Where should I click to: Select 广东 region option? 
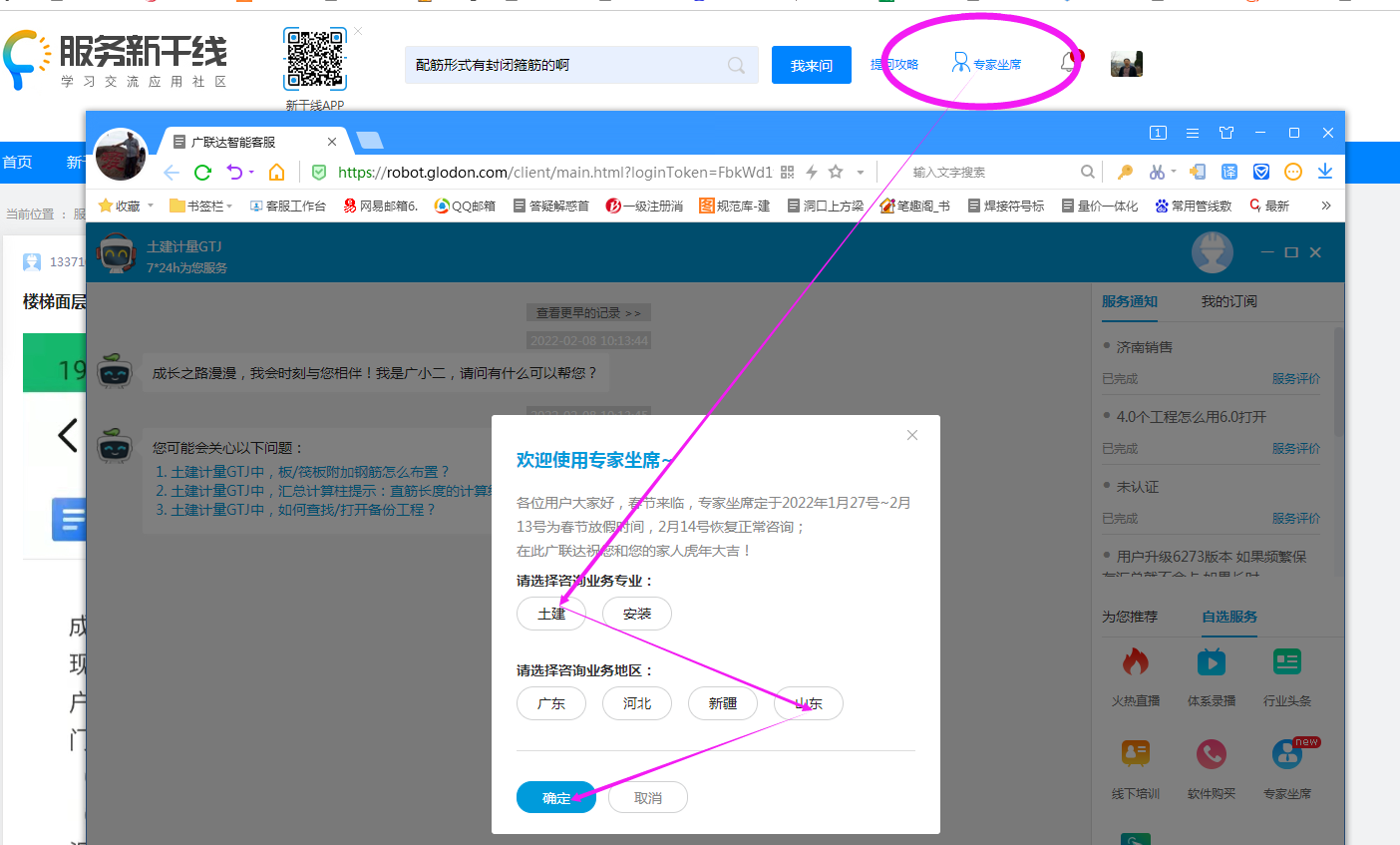(551, 703)
